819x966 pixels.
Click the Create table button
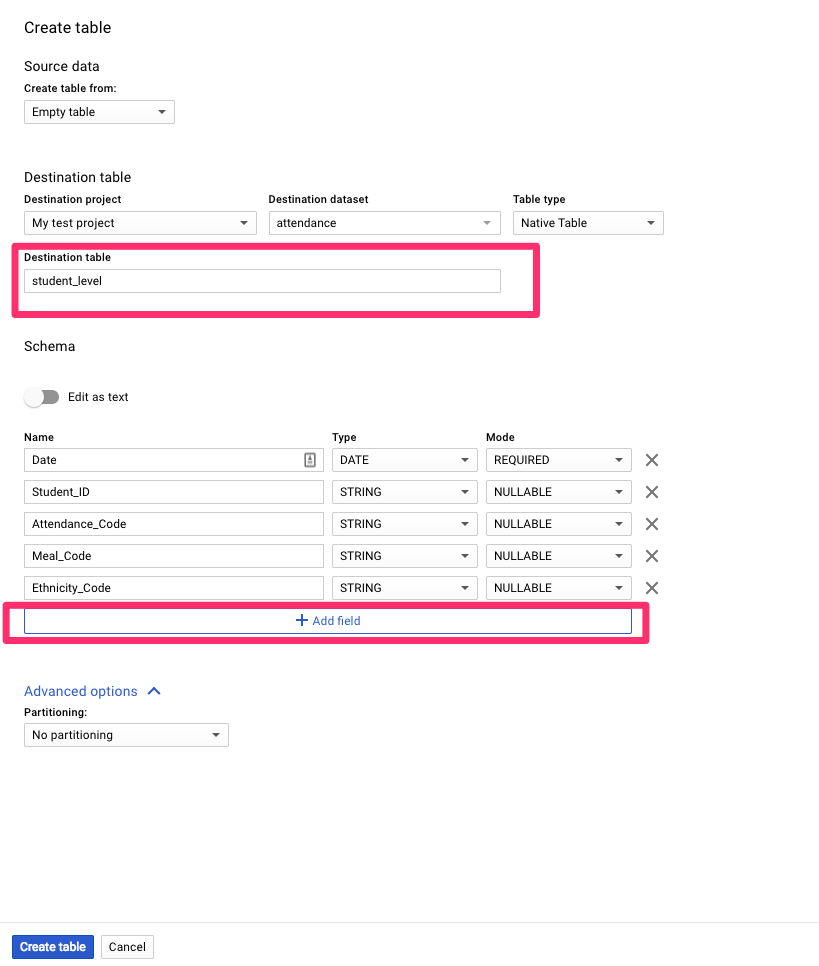tap(53, 947)
